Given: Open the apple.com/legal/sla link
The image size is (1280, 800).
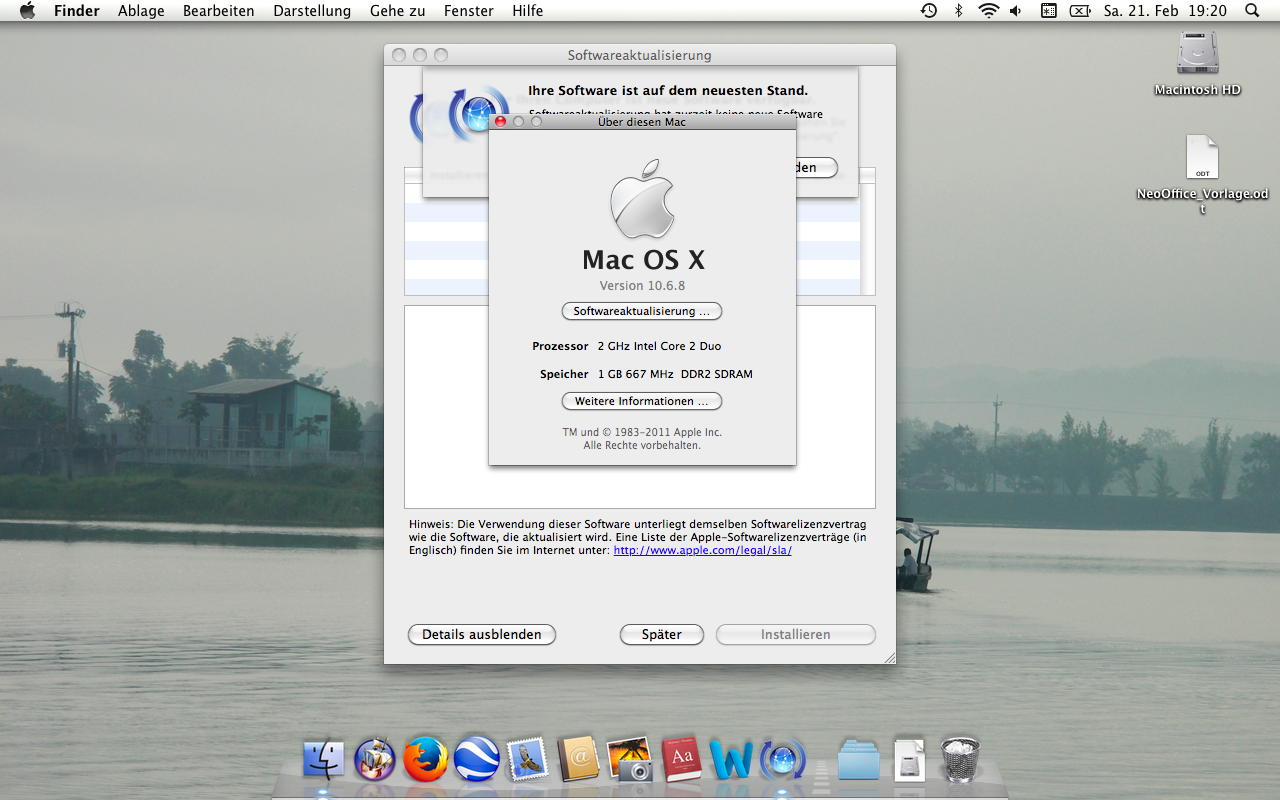Looking at the screenshot, I should point(702,550).
